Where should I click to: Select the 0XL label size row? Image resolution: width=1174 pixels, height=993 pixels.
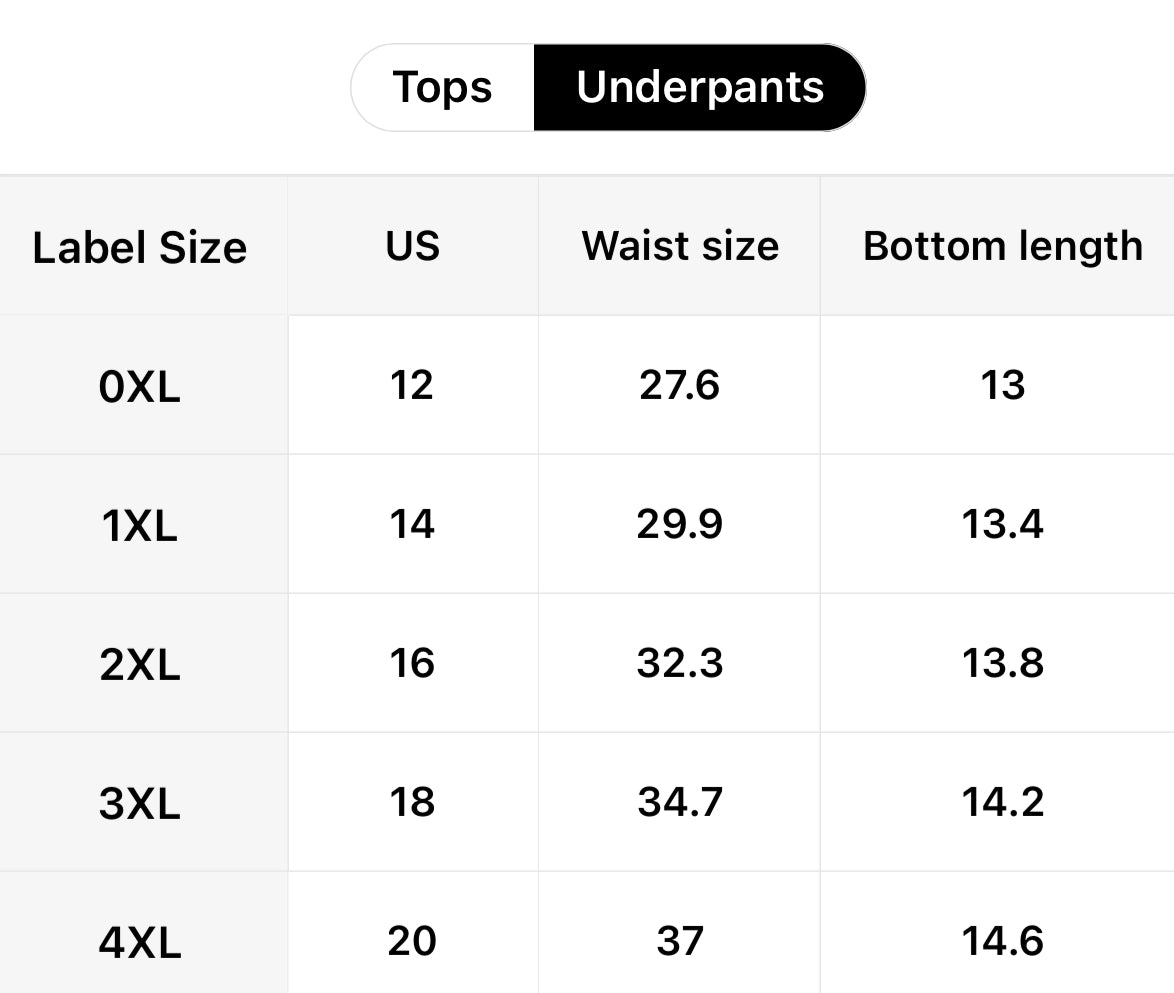(140, 386)
